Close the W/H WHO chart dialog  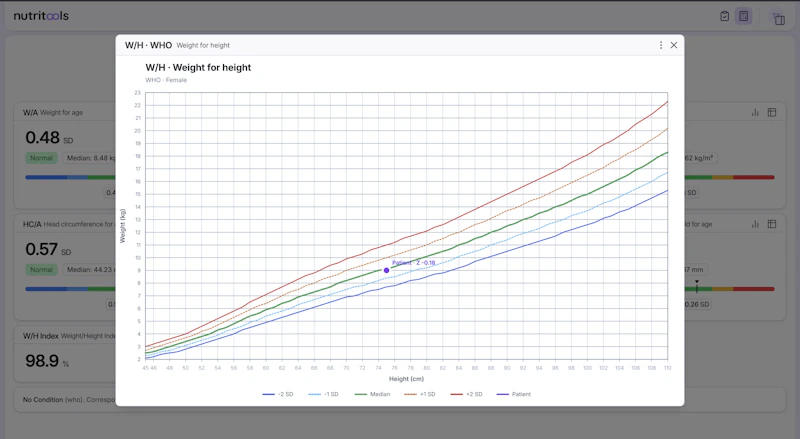pyautogui.click(x=674, y=45)
